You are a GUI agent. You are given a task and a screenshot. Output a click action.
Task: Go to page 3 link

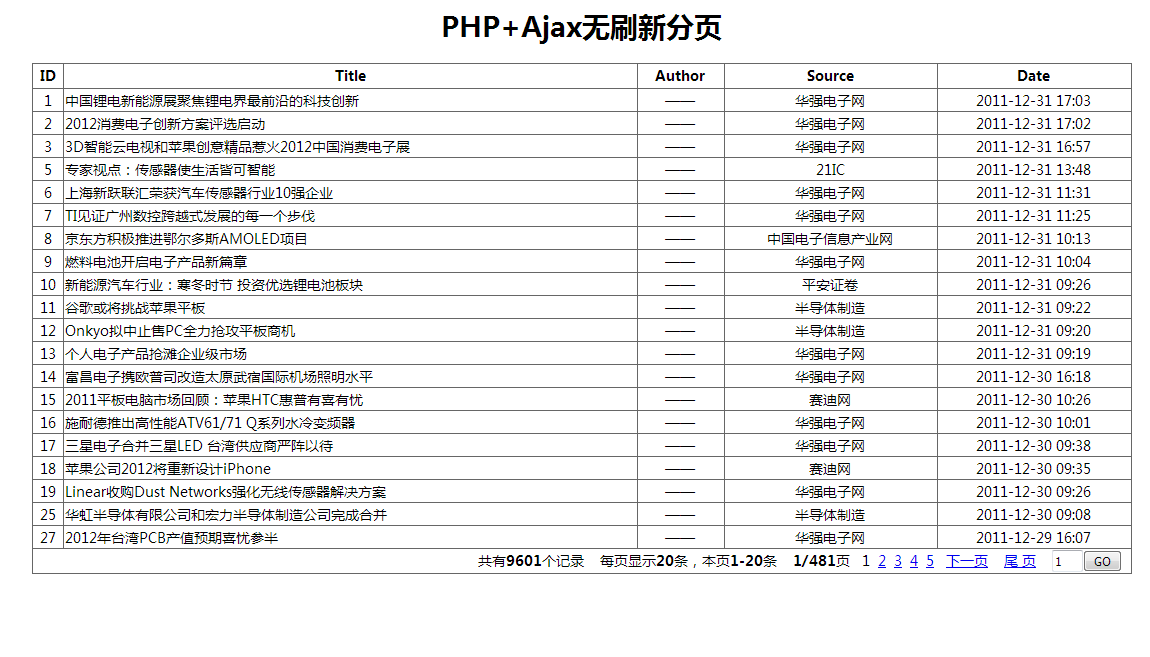click(898, 561)
